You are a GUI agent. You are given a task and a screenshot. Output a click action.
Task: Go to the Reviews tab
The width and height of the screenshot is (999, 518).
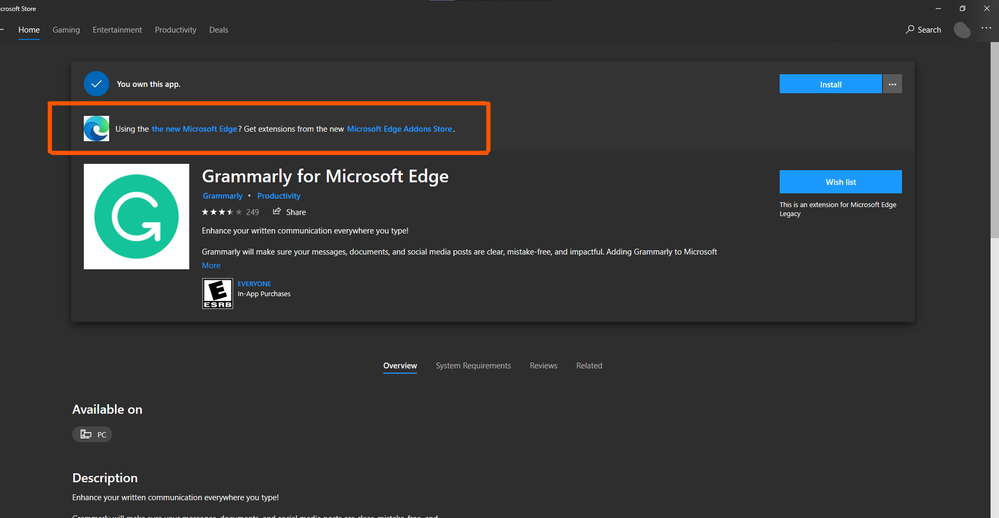point(543,366)
